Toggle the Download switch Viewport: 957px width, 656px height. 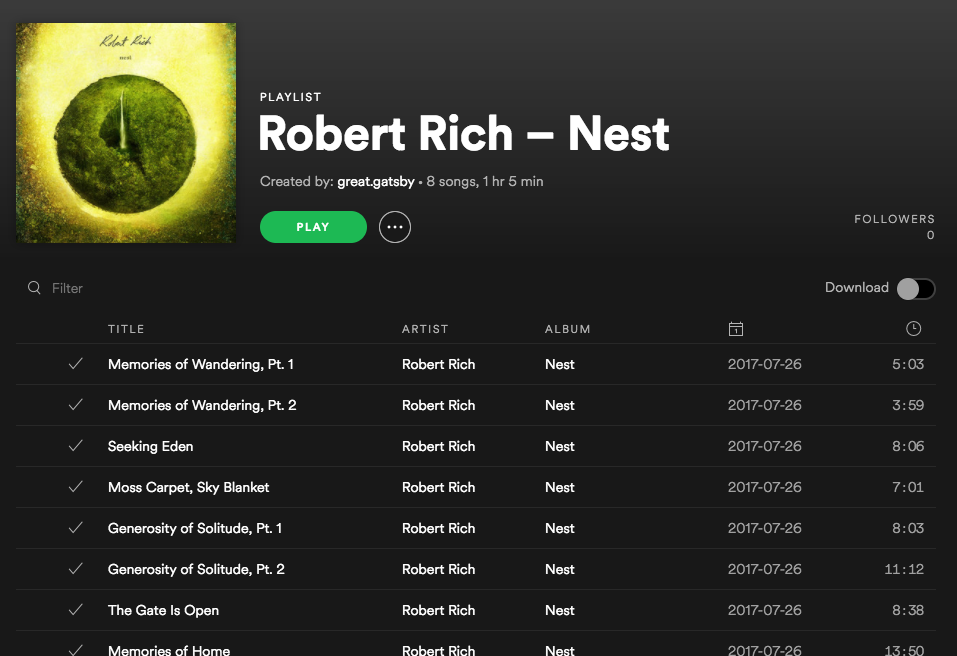click(x=915, y=289)
